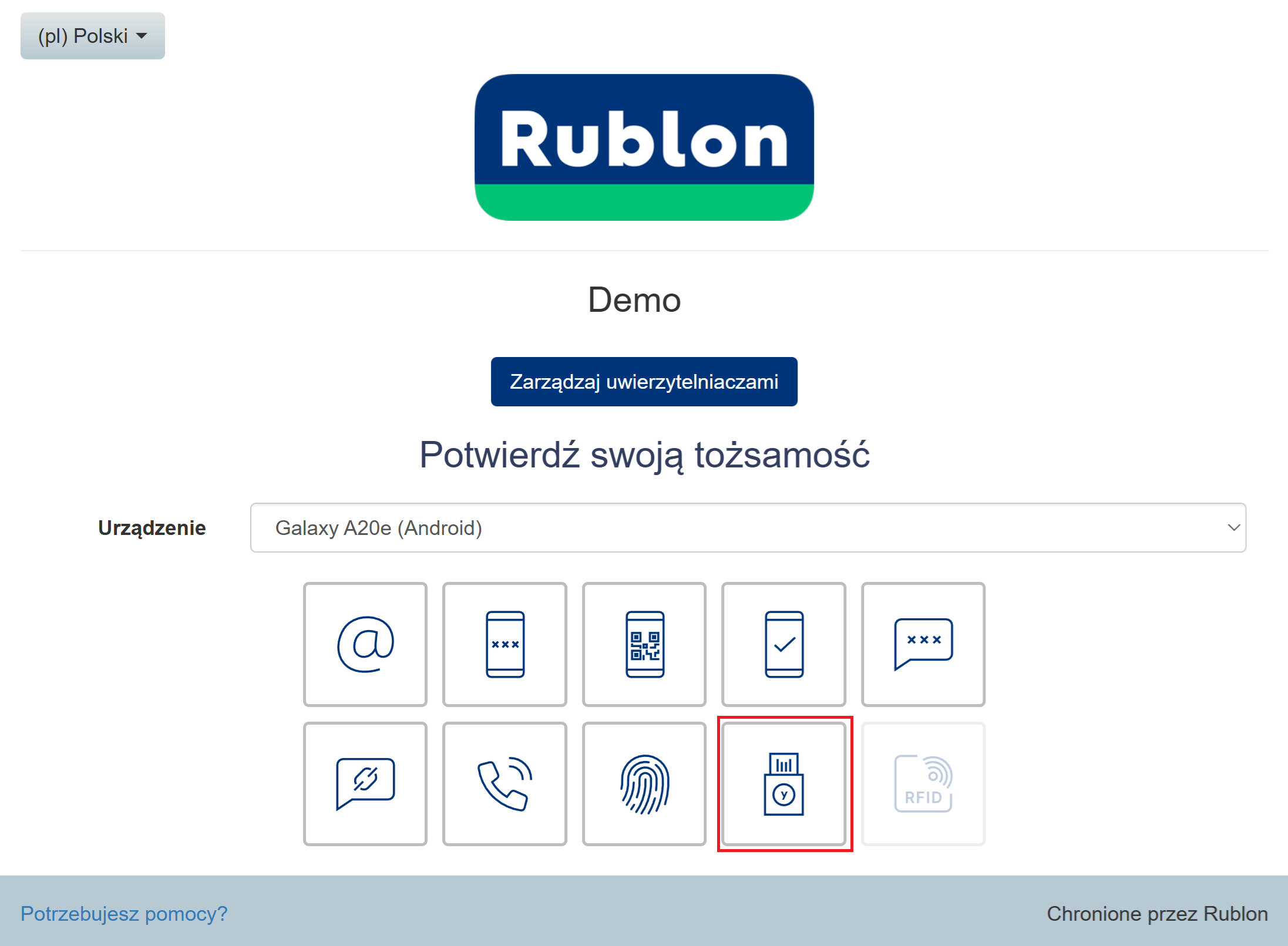Choose the fingerprint WebAuthn authentication icon
Screen dimensions: 1288x946
[644, 784]
